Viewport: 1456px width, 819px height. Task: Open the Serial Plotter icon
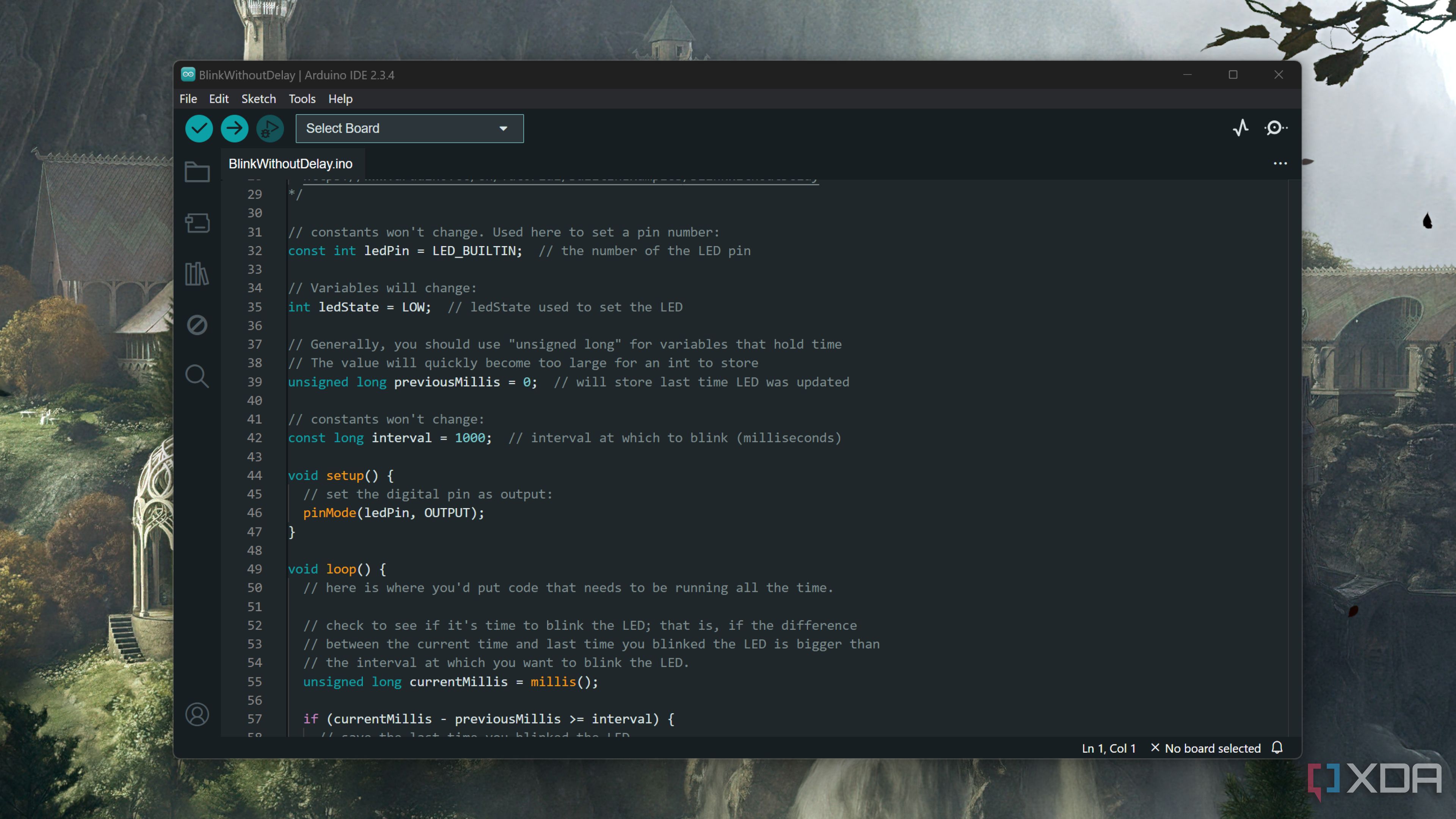1241,128
